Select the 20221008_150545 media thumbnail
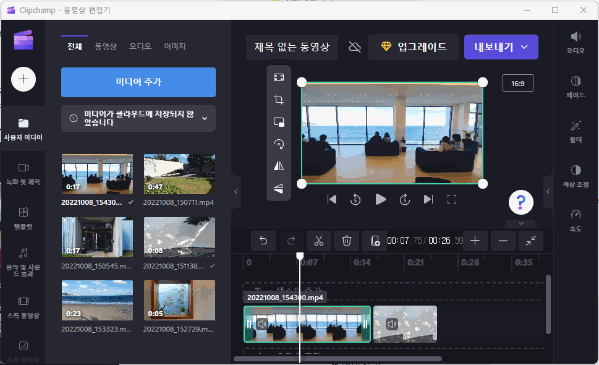The image size is (599, 365). coord(97,237)
